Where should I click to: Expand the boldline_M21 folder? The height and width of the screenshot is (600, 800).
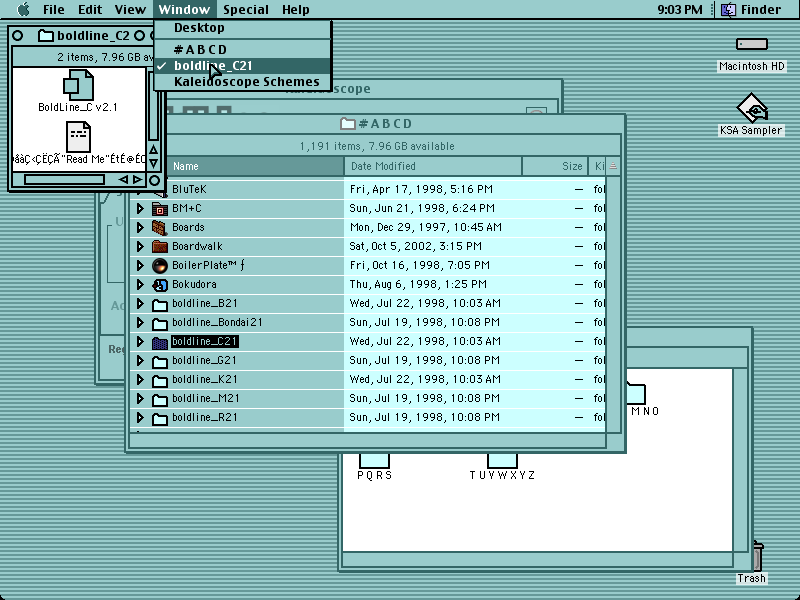[140, 398]
